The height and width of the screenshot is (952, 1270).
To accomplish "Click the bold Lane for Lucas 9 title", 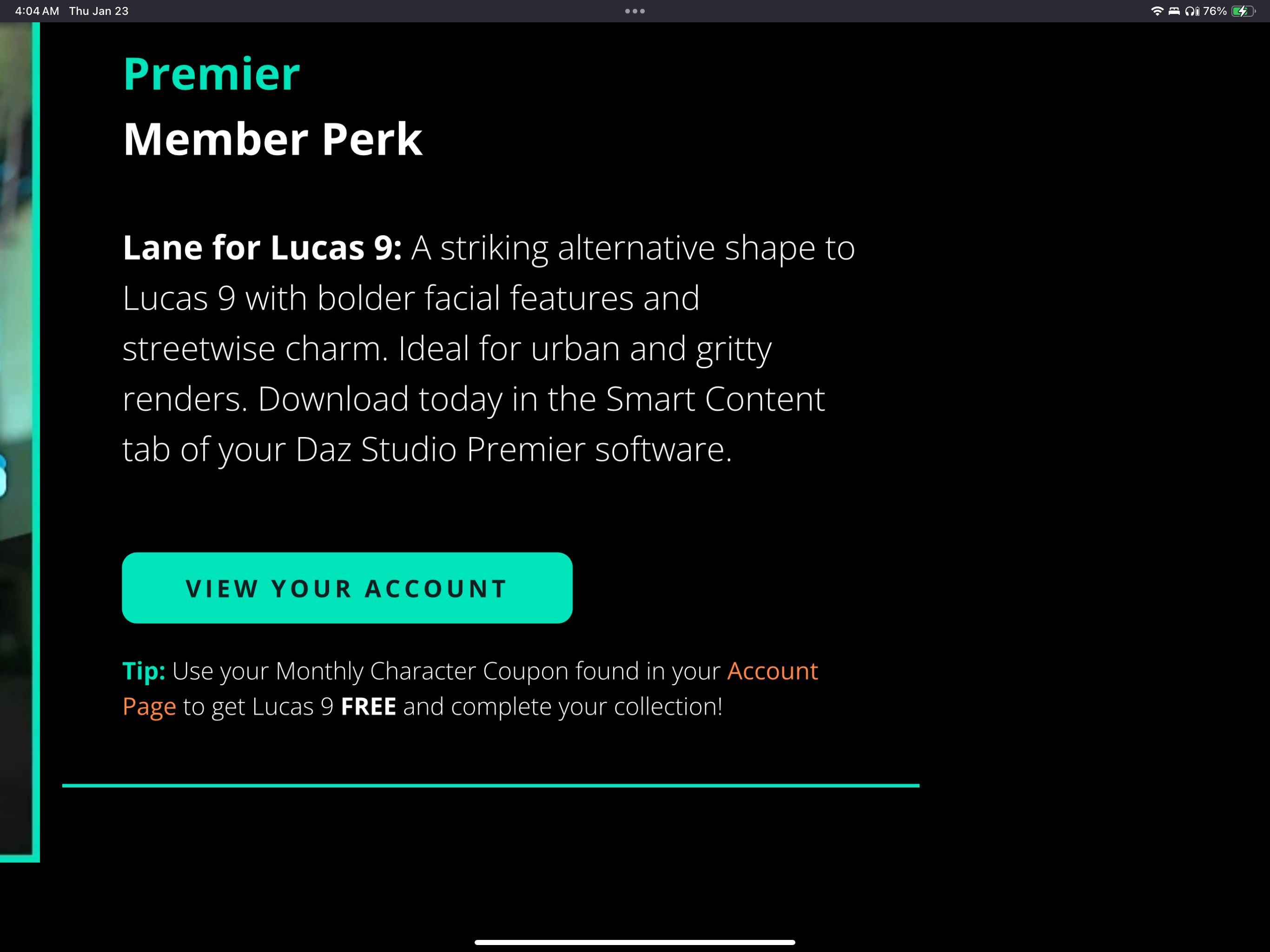I will (x=262, y=247).
